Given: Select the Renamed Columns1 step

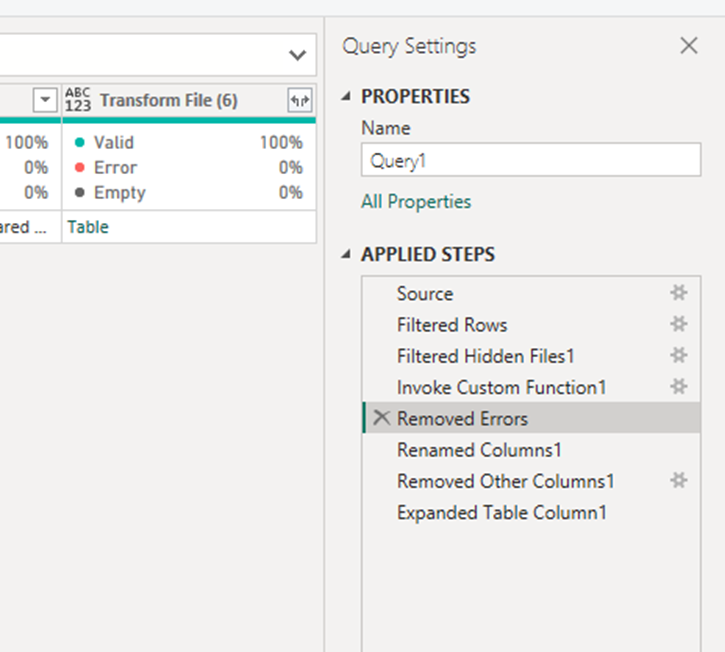Looking at the screenshot, I should pyautogui.click(x=531, y=450).
